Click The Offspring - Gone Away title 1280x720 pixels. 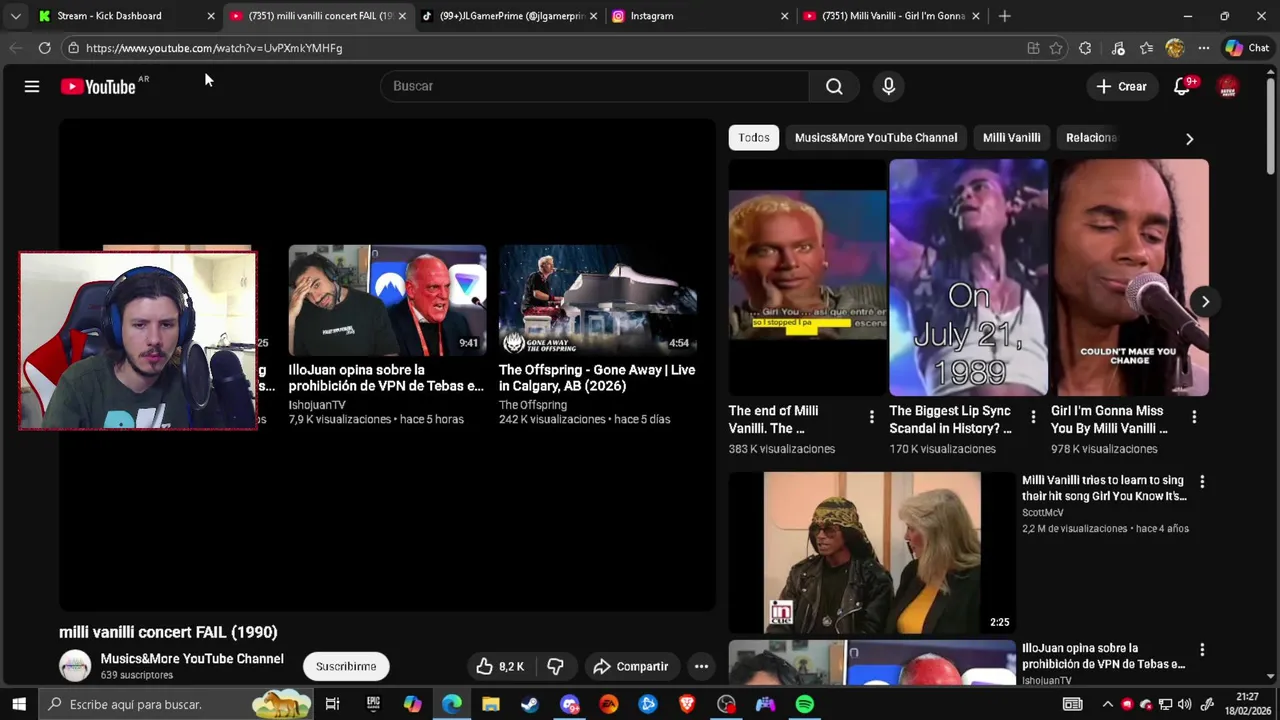pos(597,378)
